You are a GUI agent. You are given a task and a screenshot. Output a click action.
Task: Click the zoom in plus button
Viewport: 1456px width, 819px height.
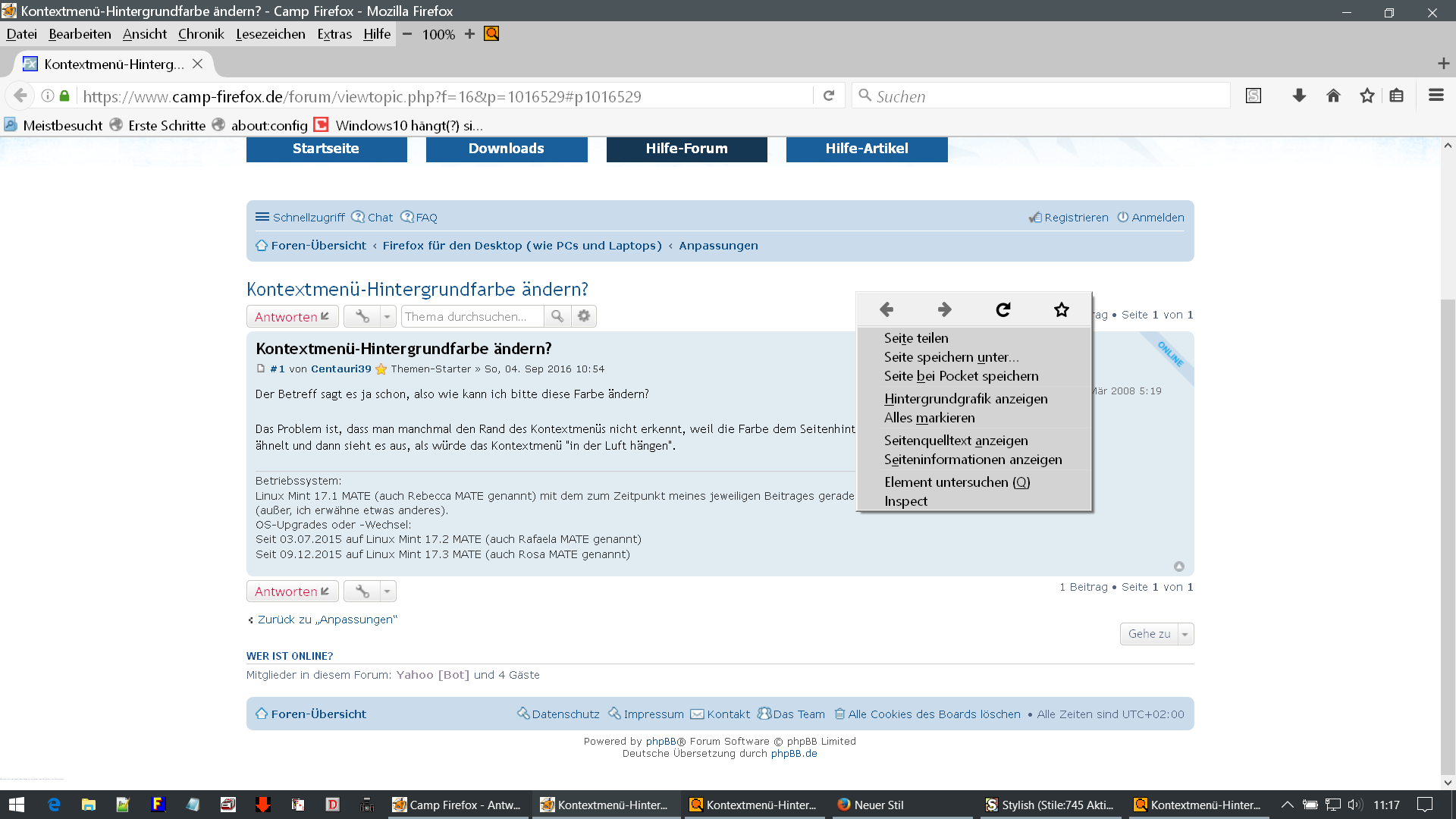[469, 34]
